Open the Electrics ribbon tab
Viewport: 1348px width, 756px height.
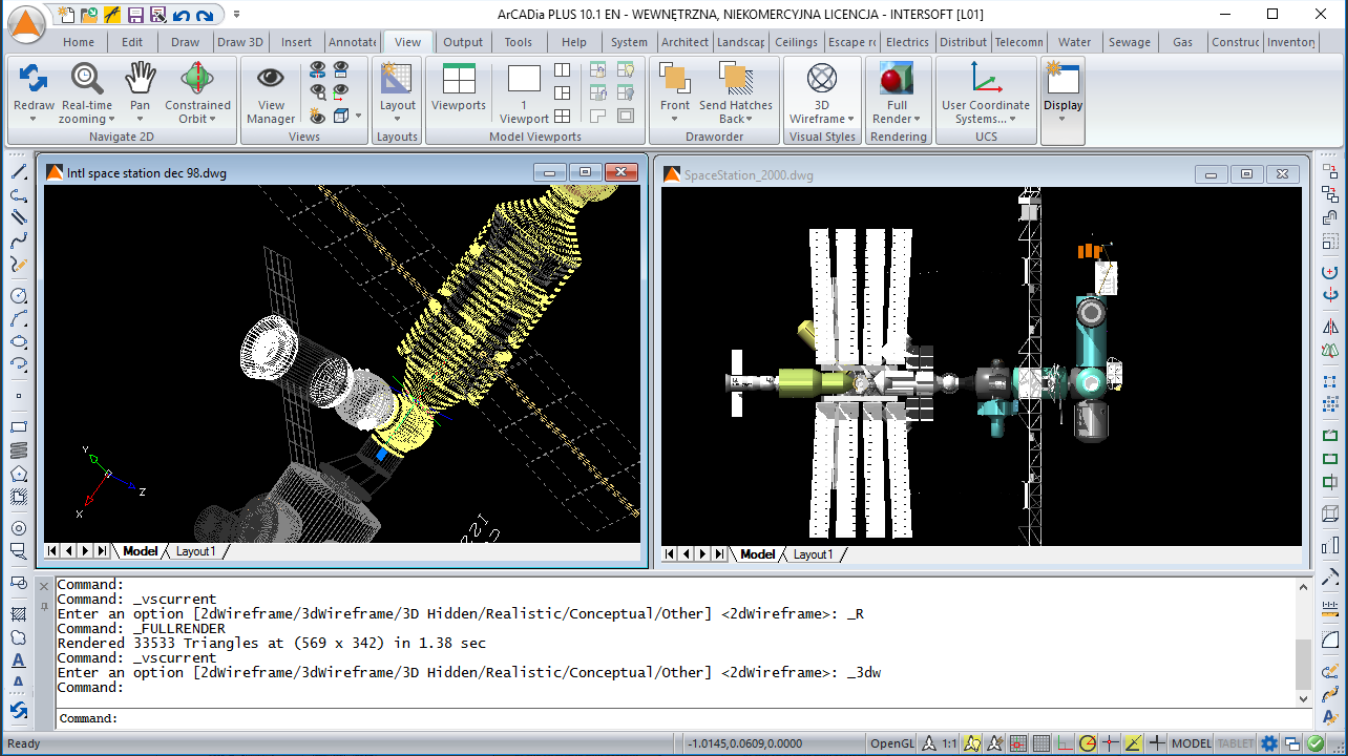(x=907, y=42)
